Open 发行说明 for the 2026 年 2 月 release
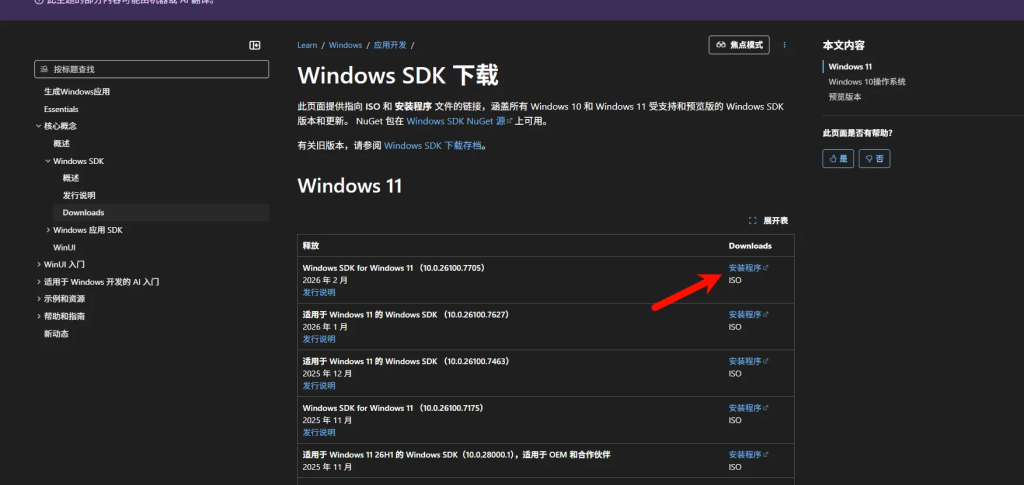 tap(319, 292)
